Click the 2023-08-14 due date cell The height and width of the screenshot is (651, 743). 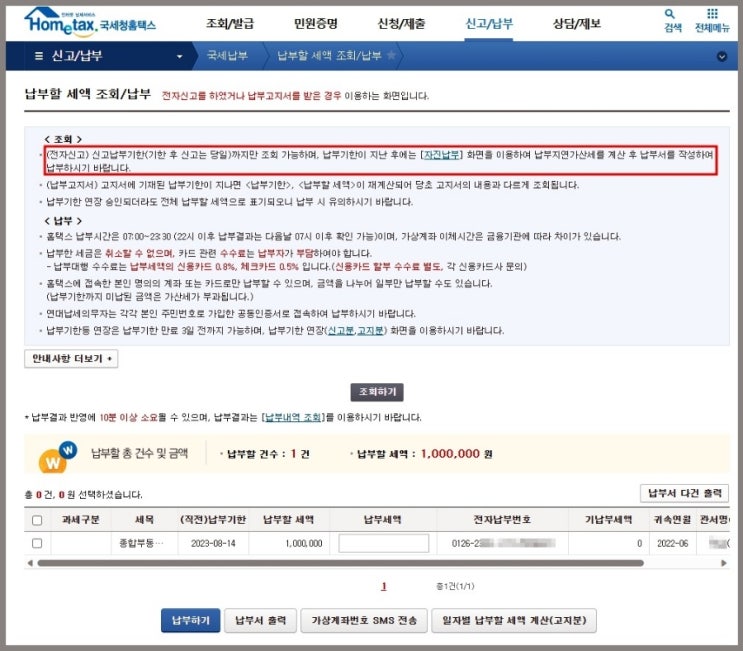[x=213, y=543]
